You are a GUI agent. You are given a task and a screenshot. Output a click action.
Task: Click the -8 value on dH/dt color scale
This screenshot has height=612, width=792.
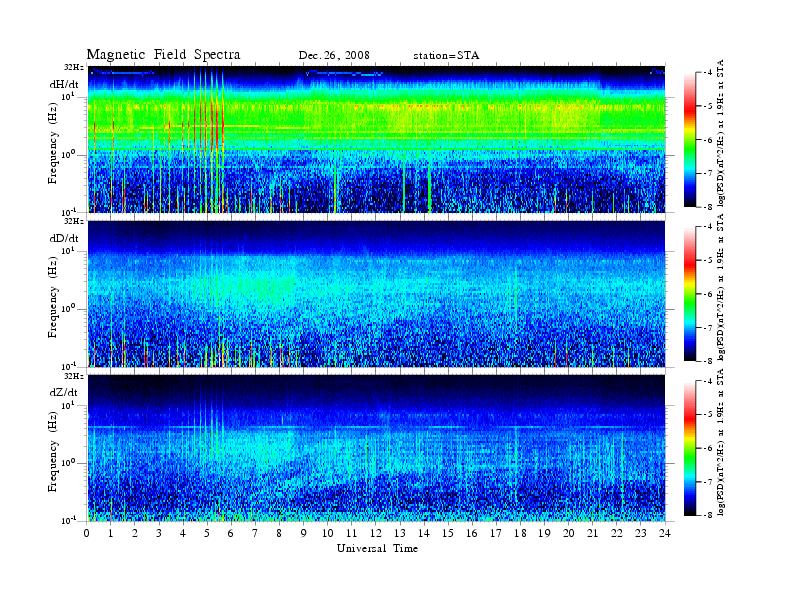[708, 207]
